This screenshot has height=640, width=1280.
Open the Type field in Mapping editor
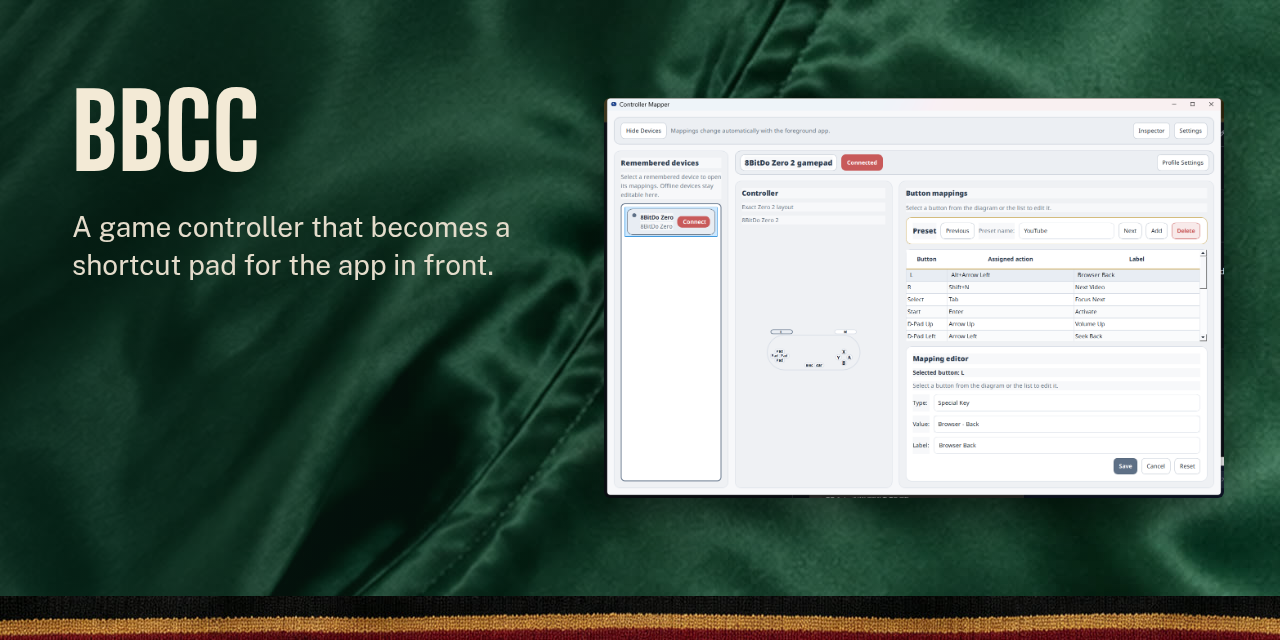click(x=1066, y=403)
